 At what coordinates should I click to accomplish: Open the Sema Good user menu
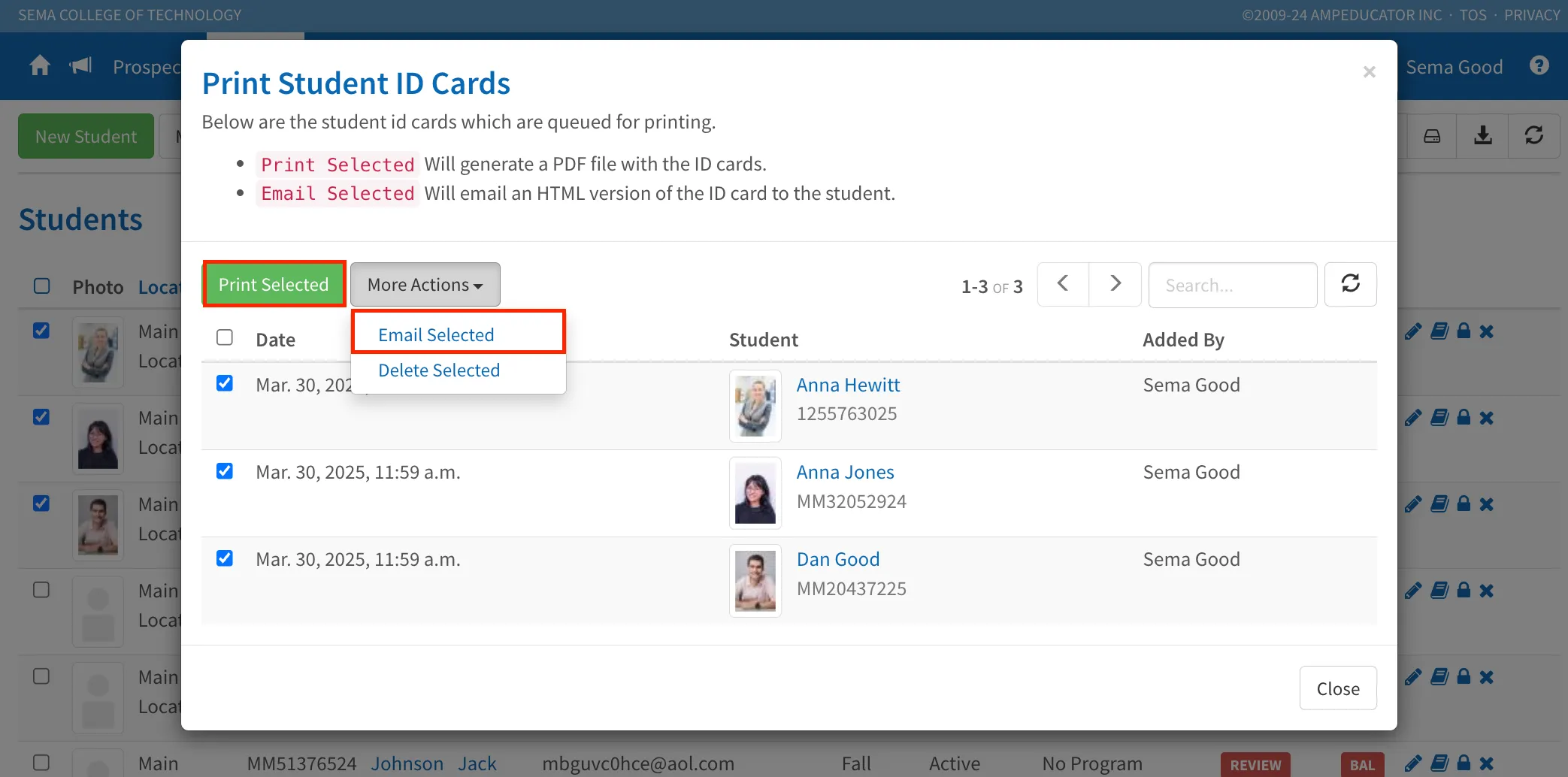coord(1454,67)
